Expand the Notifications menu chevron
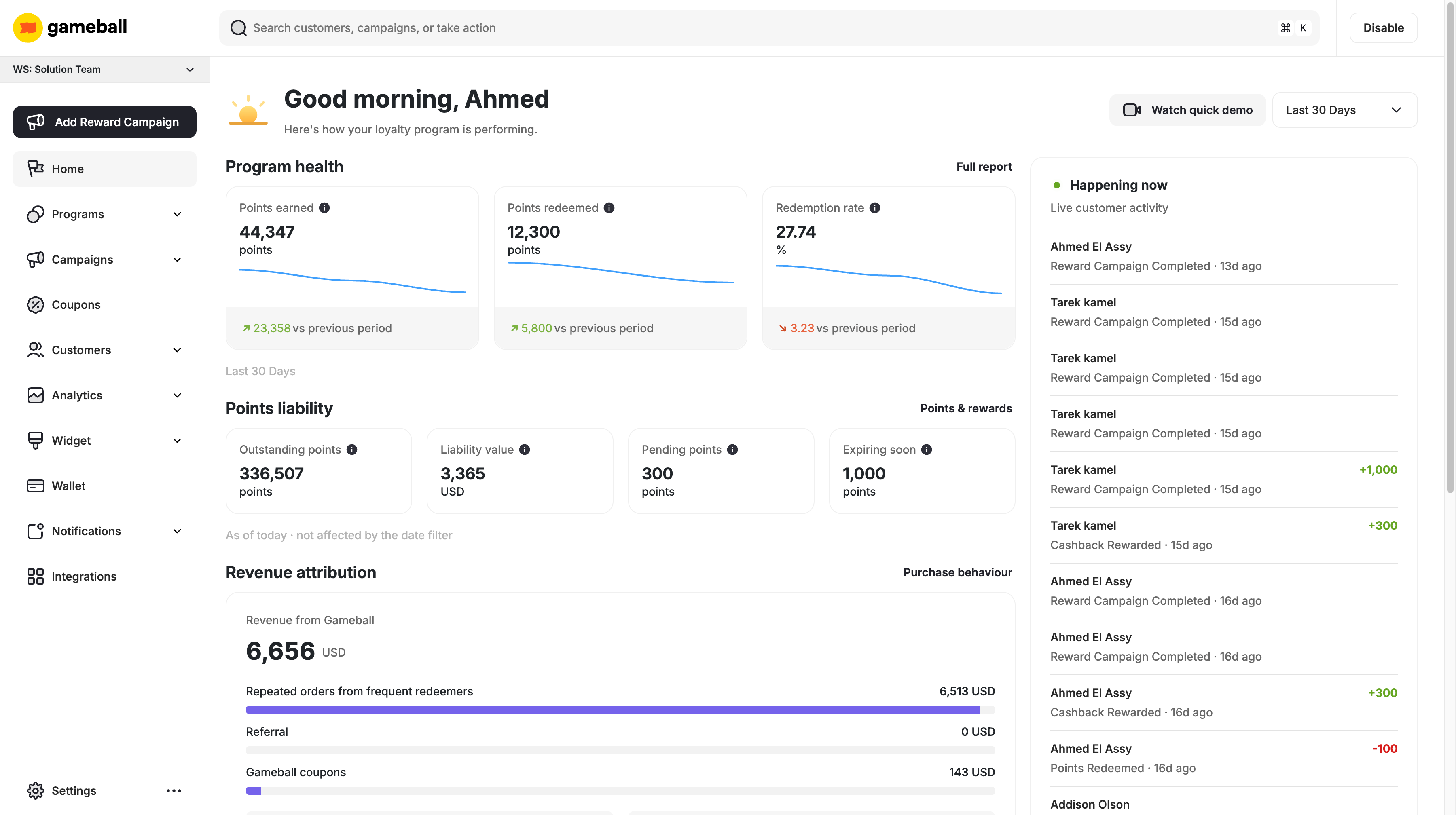The image size is (1456, 815). tap(177, 531)
